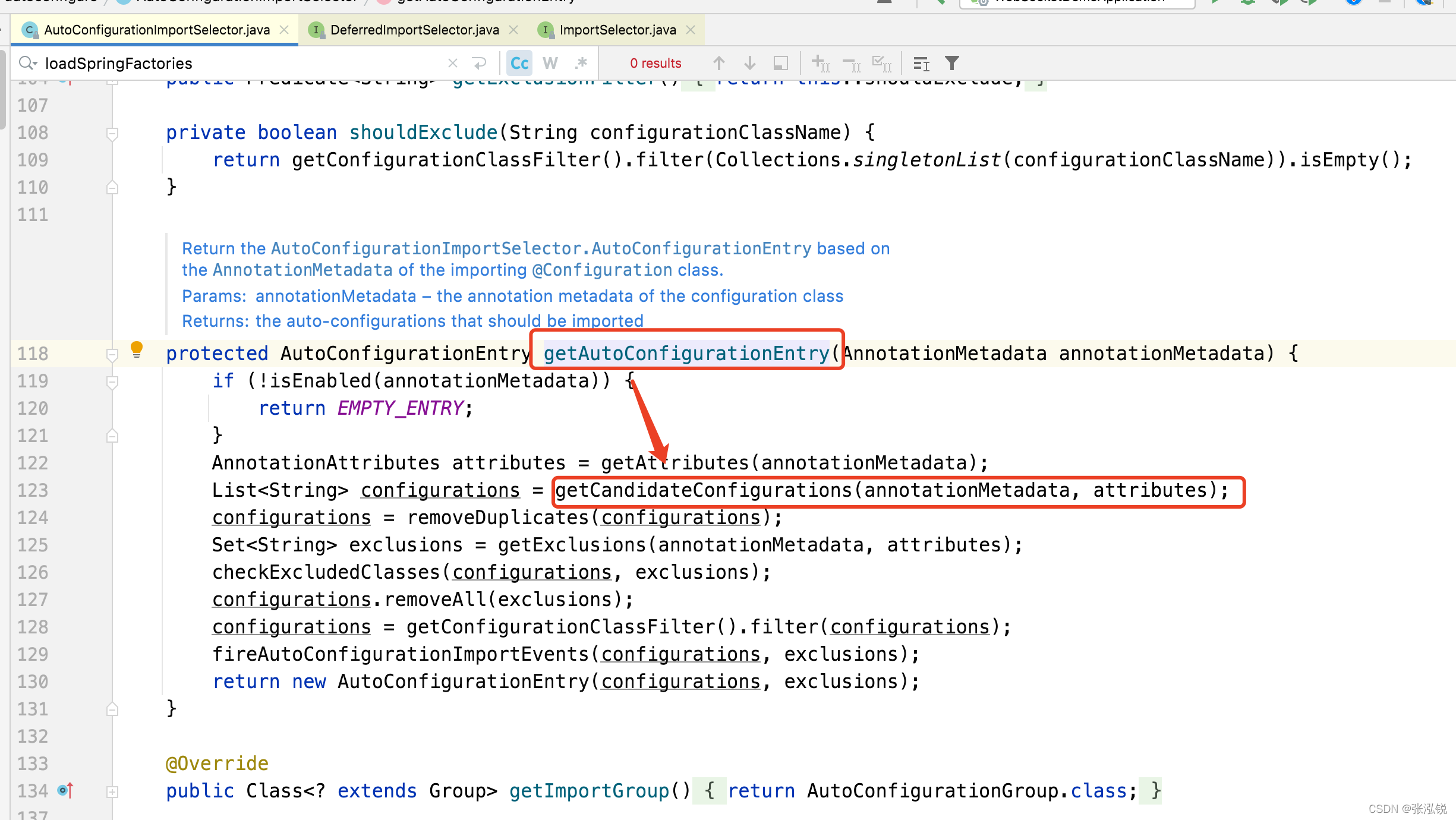Open search history magnifier dropdown
Image resolution: width=1456 pixels, height=820 pixels.
point(27,63)
